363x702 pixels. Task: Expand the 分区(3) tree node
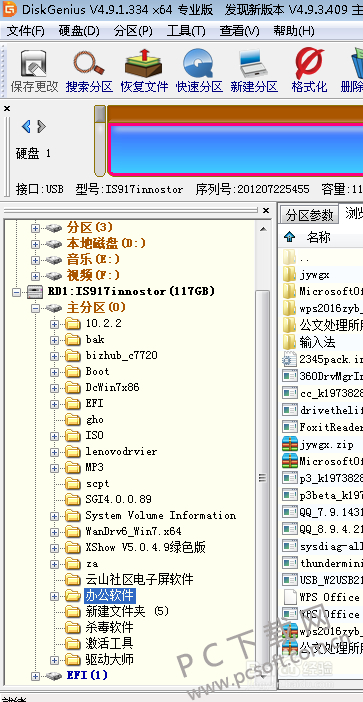tap(35, 228)
